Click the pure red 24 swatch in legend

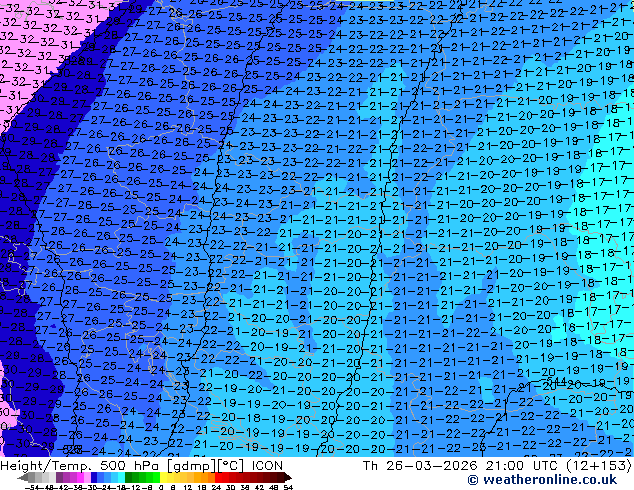click(x=218, y=477)
